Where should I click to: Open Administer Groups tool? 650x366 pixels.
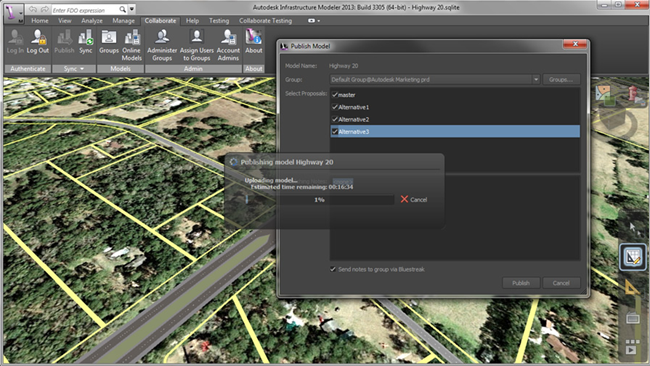coord(162,45)
